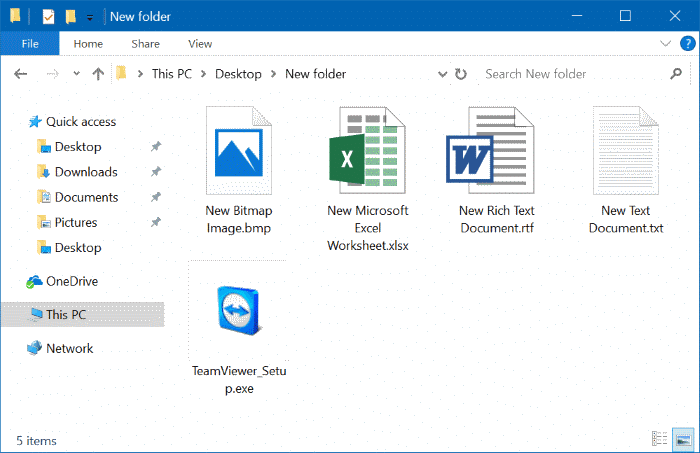
Task: Click This PC in the address breadcrumb
Action: pyautogui.click(x=172, y=74)
